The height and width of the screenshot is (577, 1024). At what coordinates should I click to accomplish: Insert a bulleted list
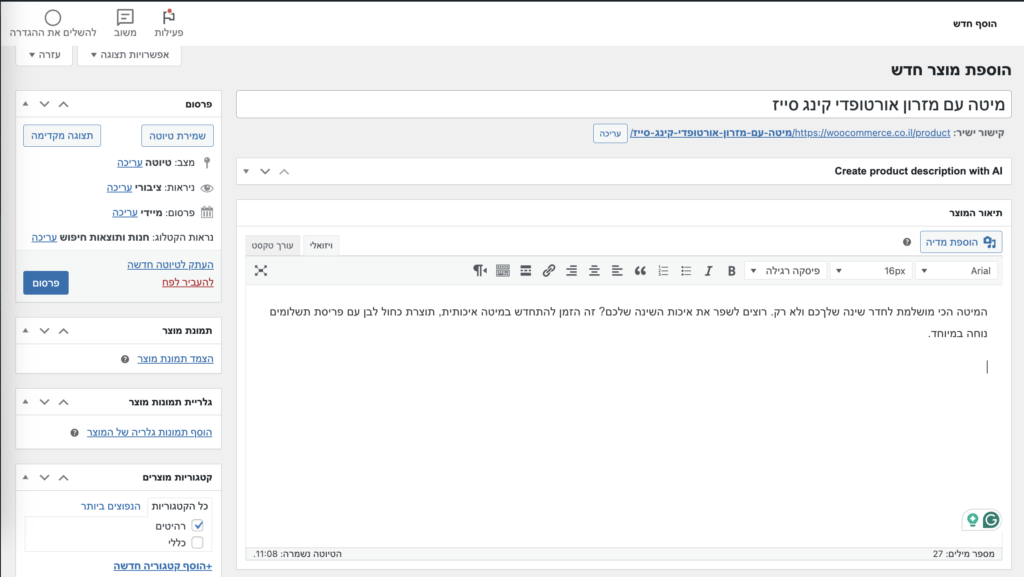coord(686,271)
